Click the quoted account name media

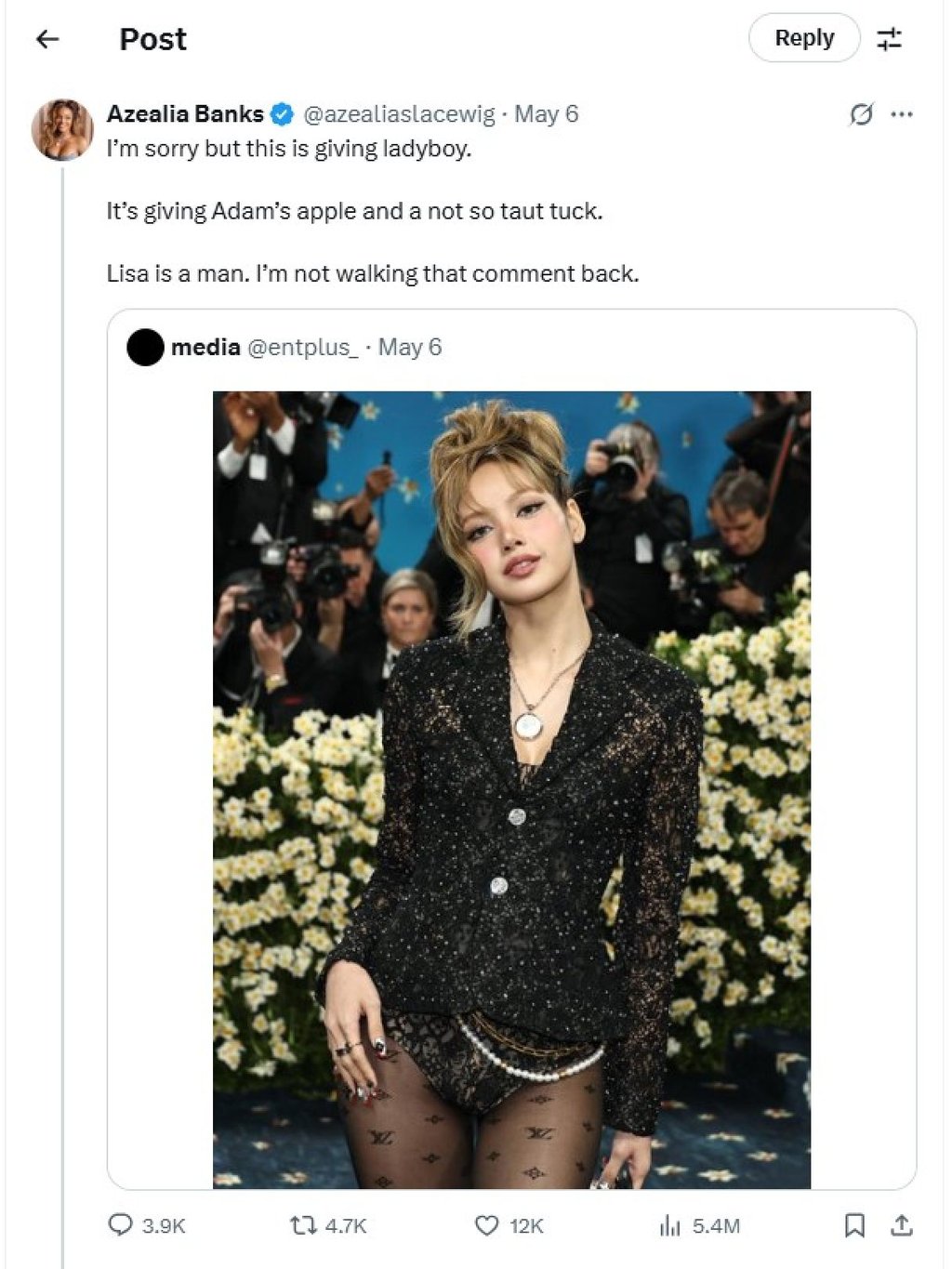tap(205, 347)
